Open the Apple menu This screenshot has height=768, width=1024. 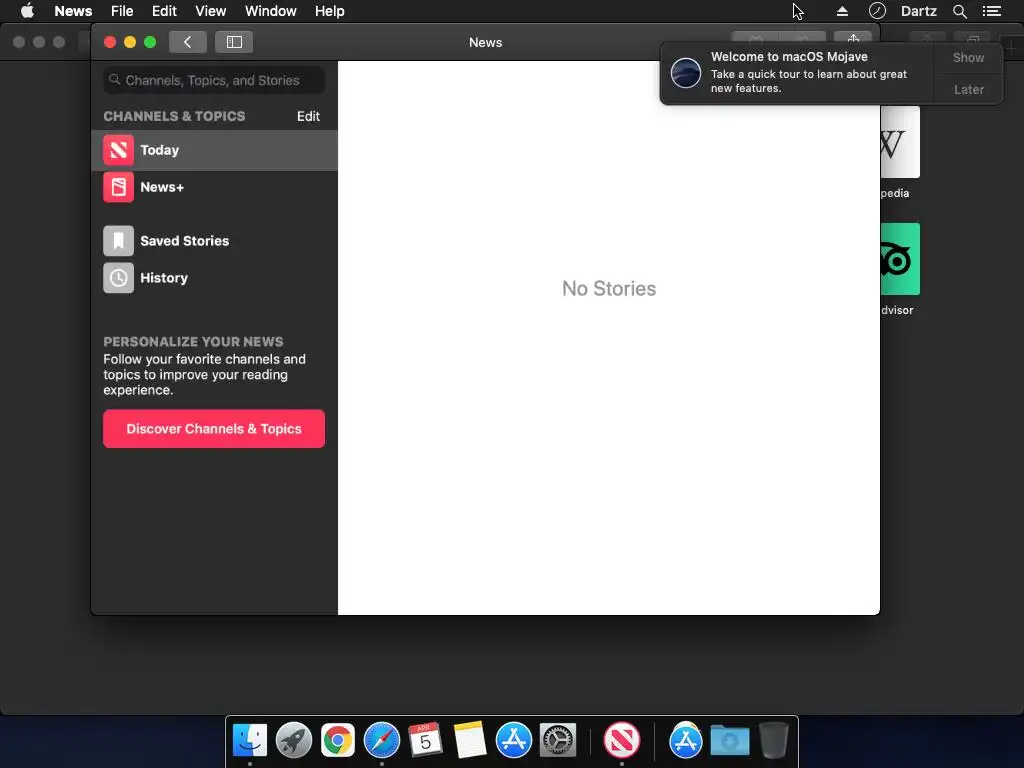(x=27, y=11)
